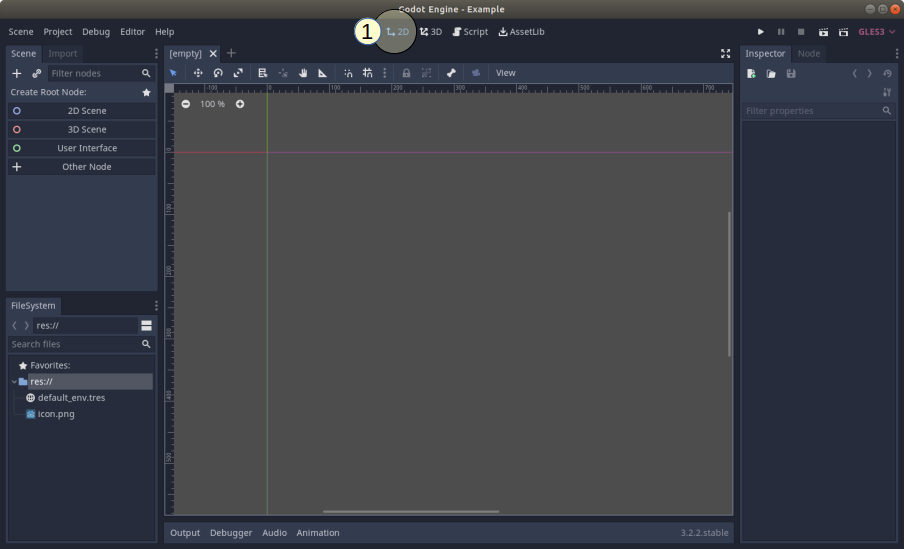Select the Pan Mode hand tool

(303, 73)
